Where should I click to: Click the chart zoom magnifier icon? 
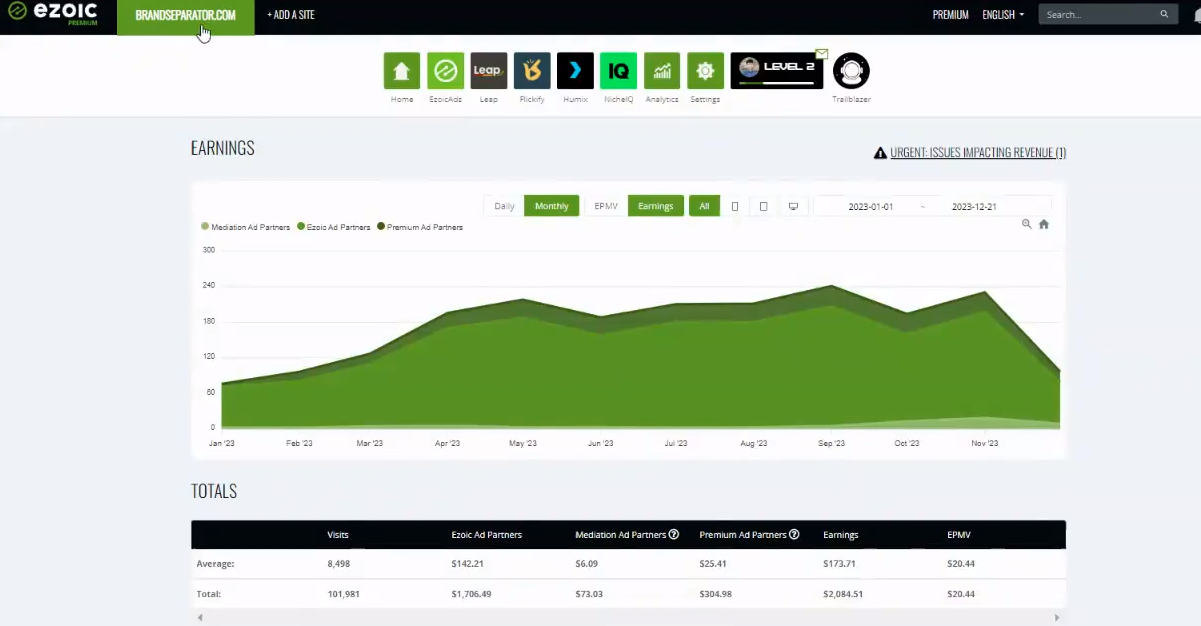coord(1027,225)
